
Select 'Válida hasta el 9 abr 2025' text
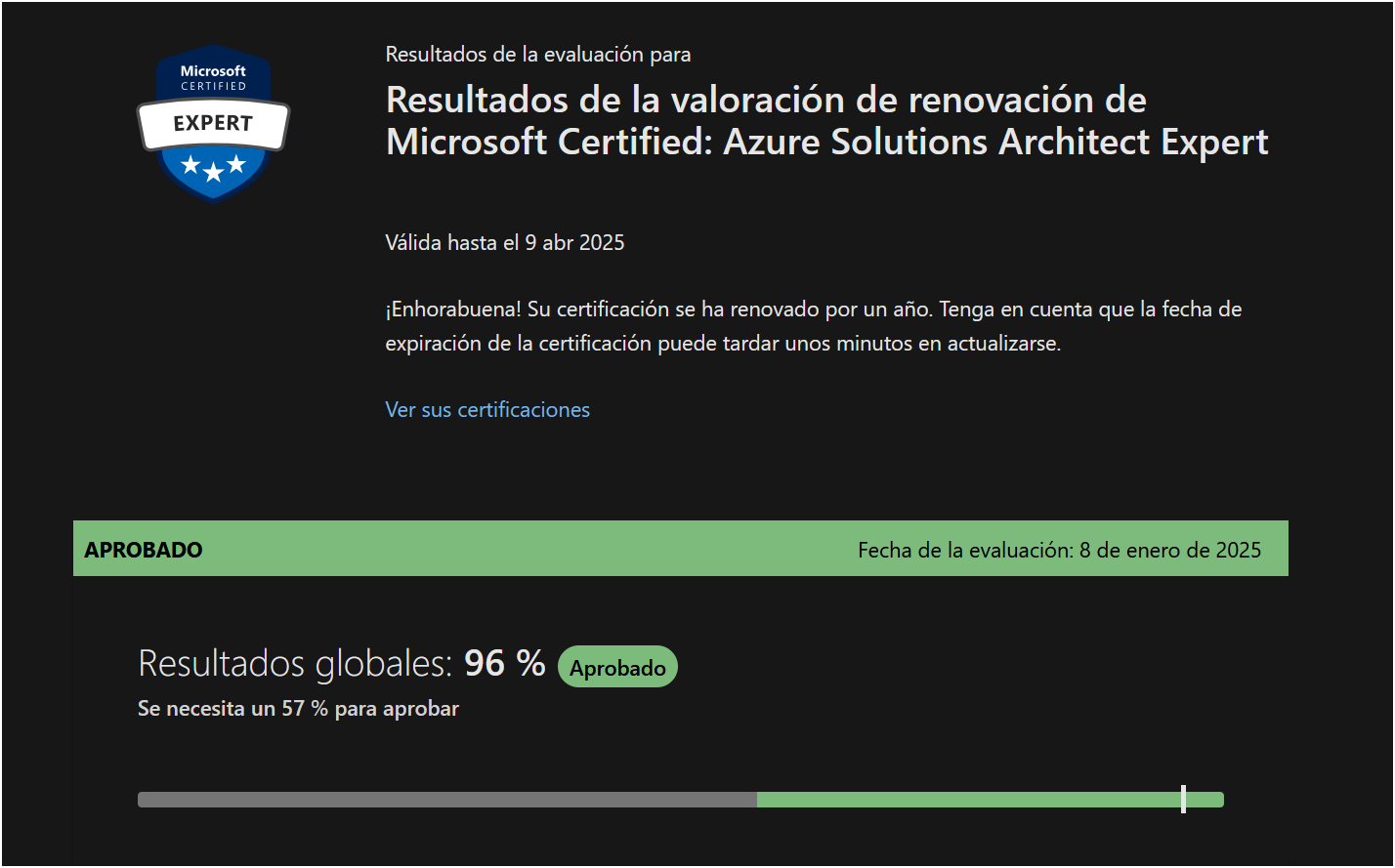[505, 242]
